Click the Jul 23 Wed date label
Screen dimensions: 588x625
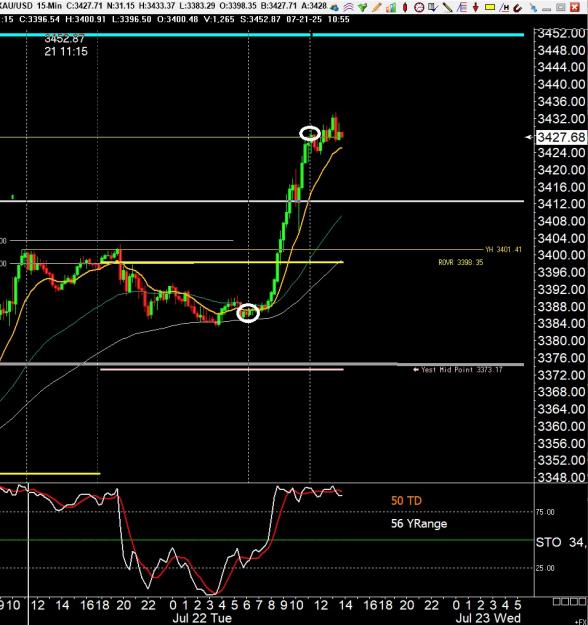tap(488, 618)
